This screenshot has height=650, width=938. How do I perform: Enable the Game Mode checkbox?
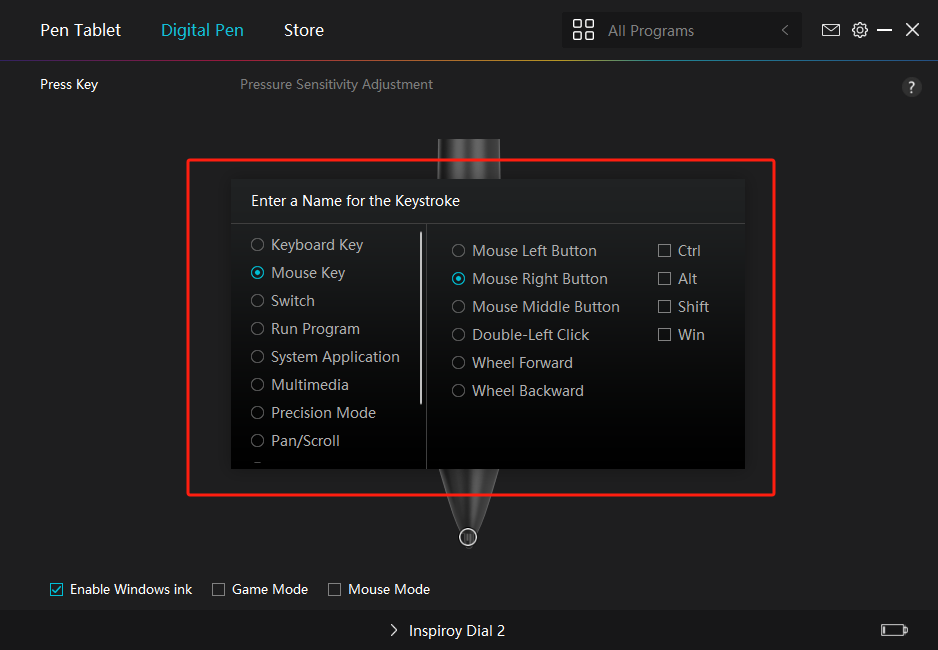pyautogui.click(x=218, y=590)
